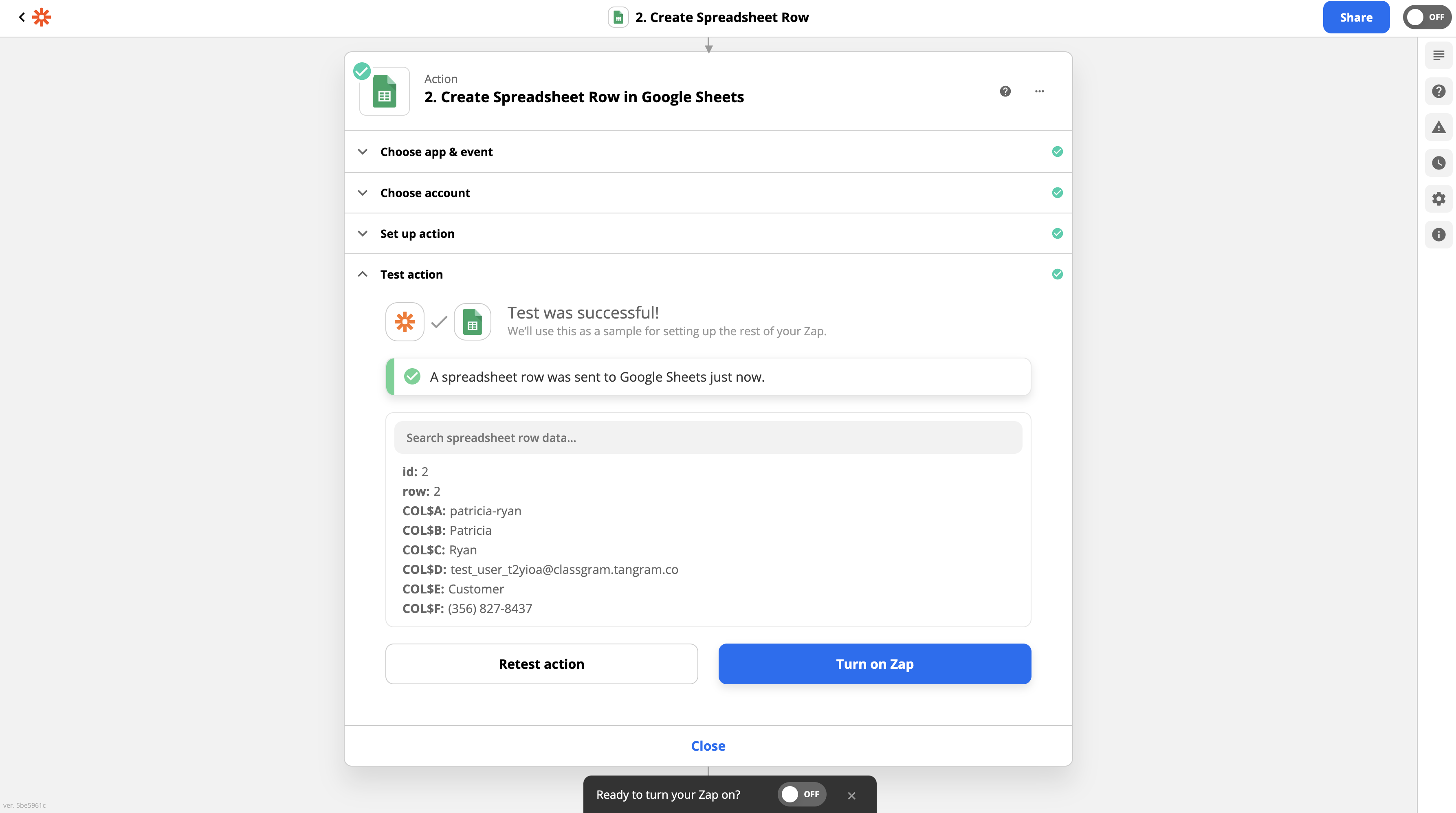The width and height of the screenshot is (1456, 813).
Task: Click the header title 2. Create Spreadsheet Row
Action: tap(722, 18)
